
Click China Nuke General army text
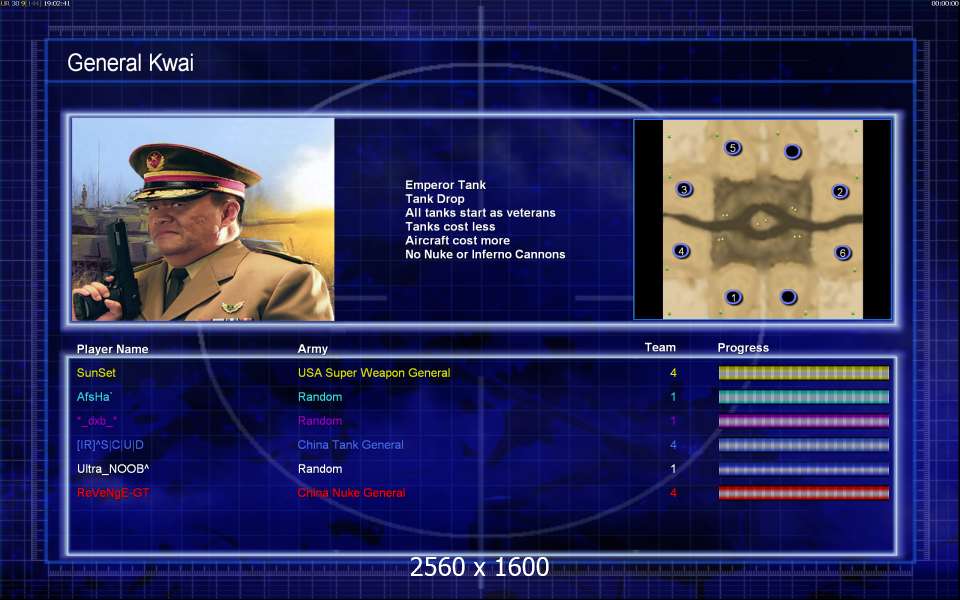351,493
